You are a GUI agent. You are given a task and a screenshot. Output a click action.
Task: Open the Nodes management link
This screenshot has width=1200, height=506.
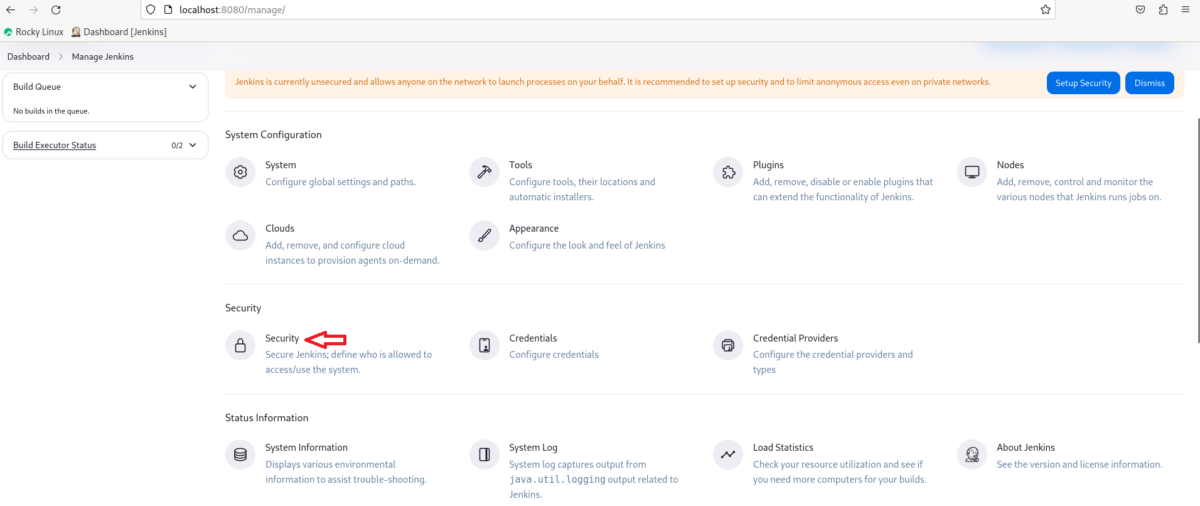click(1010, 165)
